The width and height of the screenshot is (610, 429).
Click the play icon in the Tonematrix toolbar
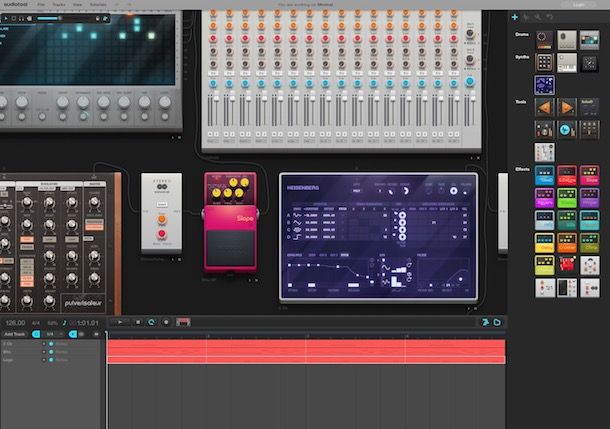(x=6, y=18)
